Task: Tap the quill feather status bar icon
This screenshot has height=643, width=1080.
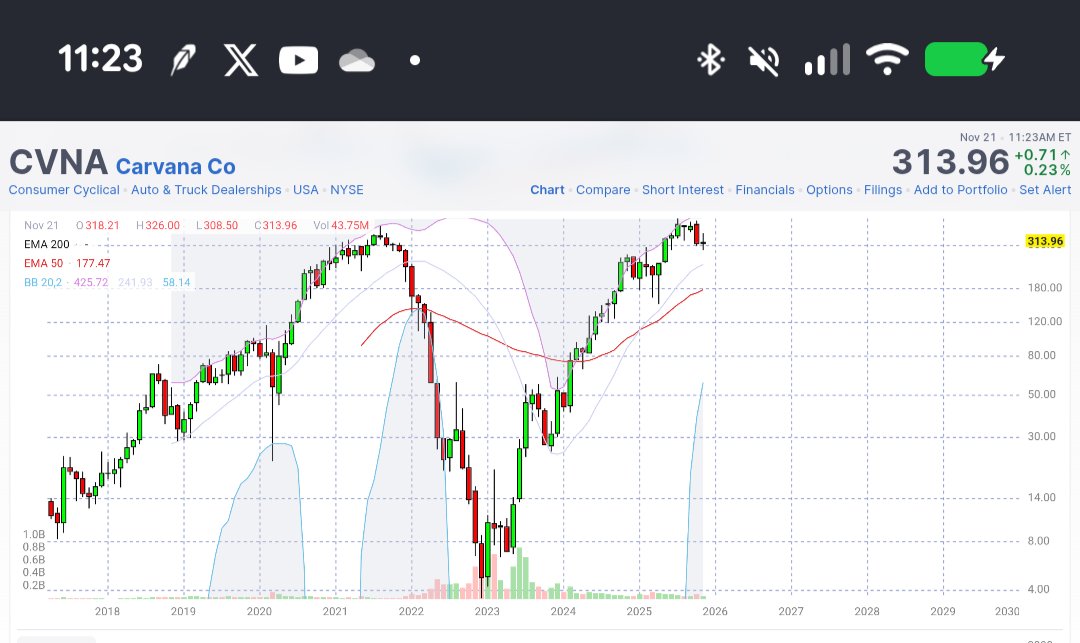Action: (183, 60)
